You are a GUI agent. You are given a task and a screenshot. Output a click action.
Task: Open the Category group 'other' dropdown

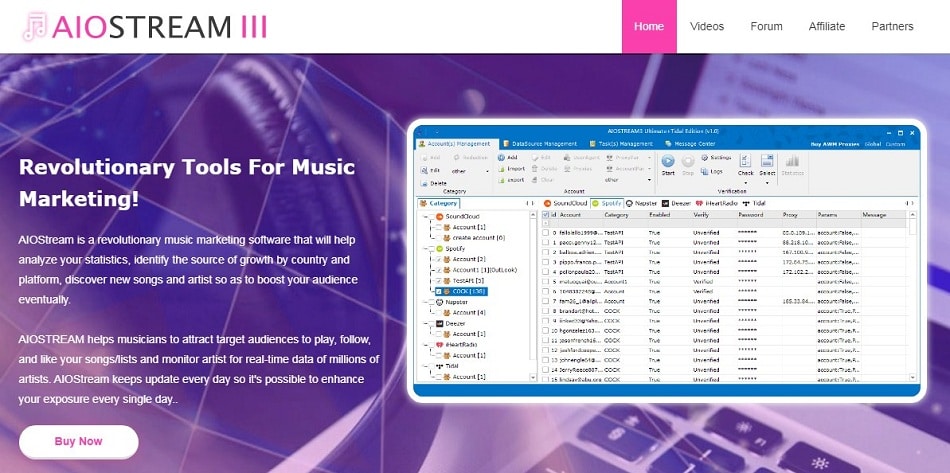point(470,171)
